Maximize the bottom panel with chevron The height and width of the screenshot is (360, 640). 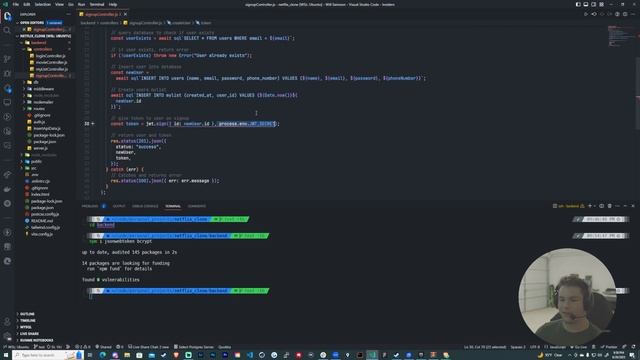625,206
